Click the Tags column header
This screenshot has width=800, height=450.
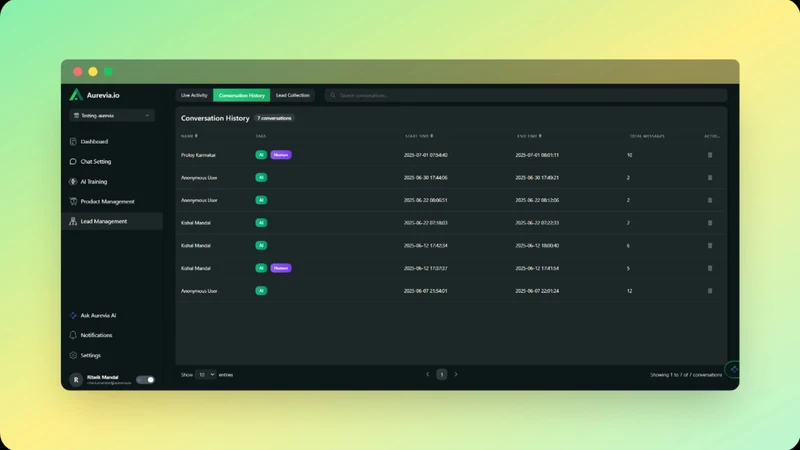point(261,136)
